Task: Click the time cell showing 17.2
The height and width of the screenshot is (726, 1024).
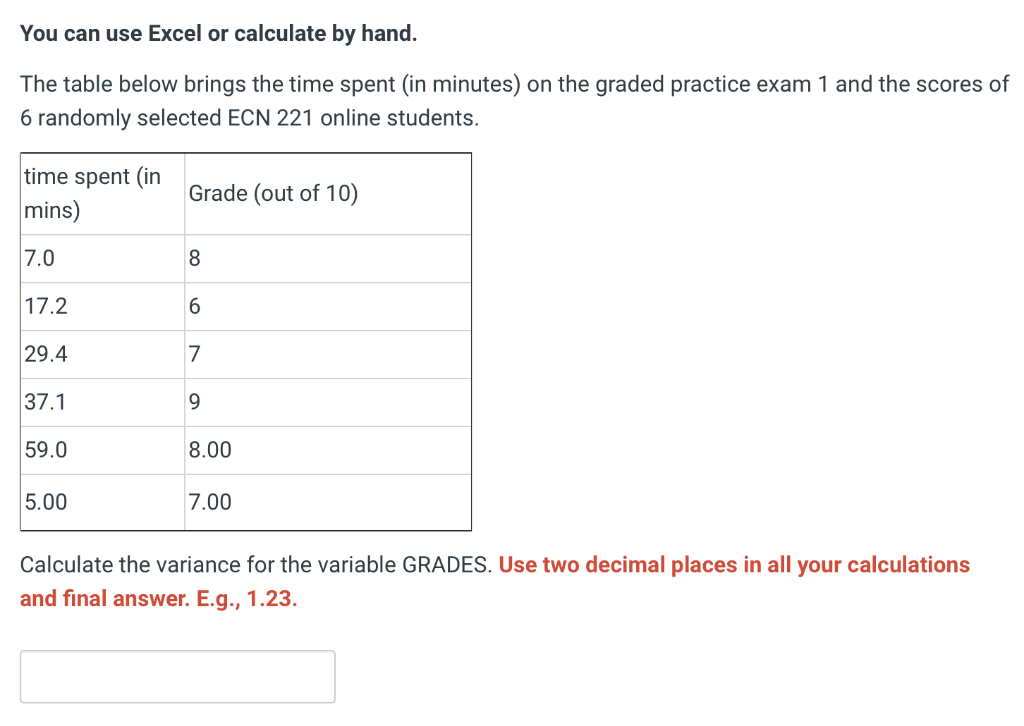Action: coord(103,306)
